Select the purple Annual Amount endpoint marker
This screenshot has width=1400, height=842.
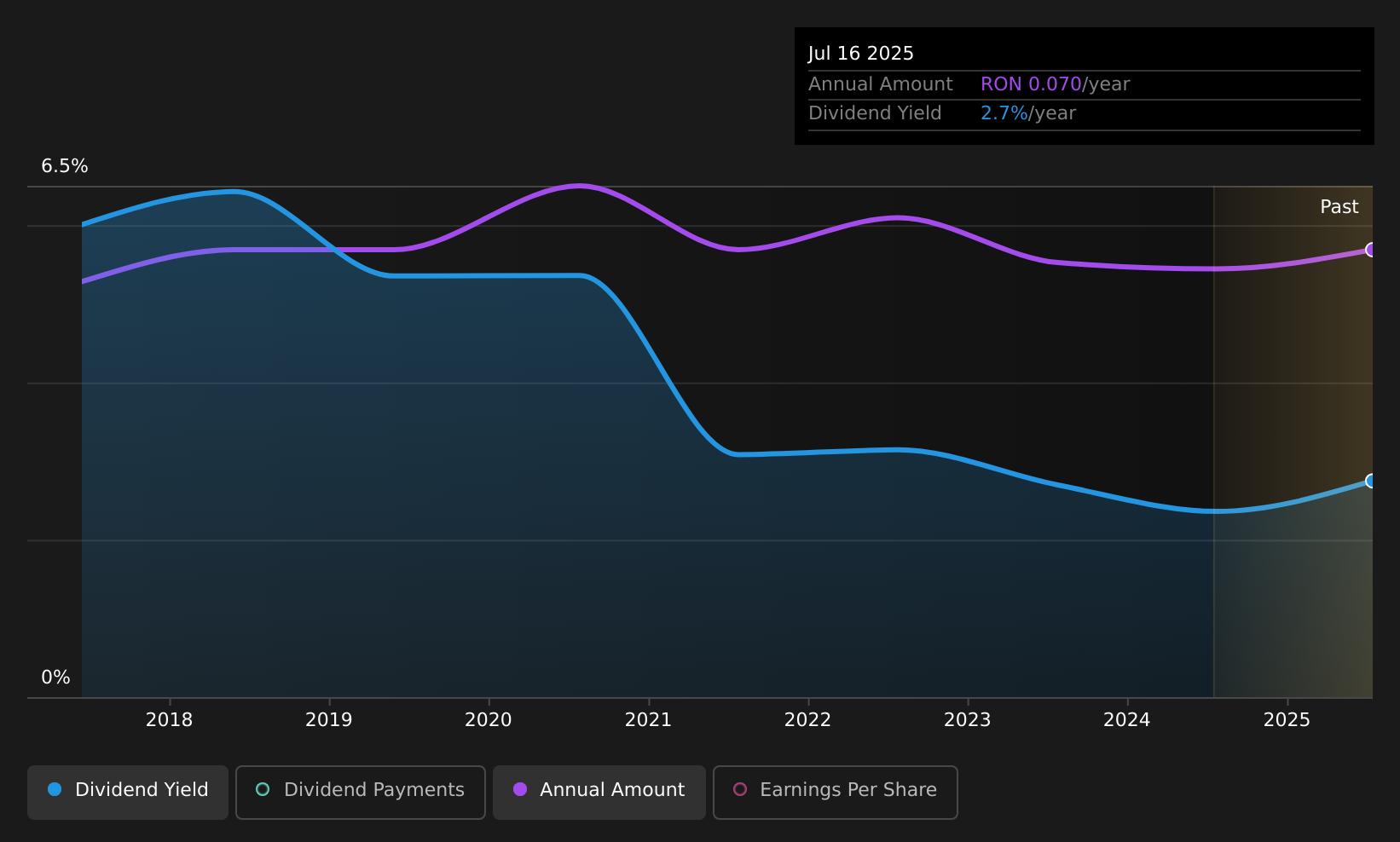tap(1371, 250)
